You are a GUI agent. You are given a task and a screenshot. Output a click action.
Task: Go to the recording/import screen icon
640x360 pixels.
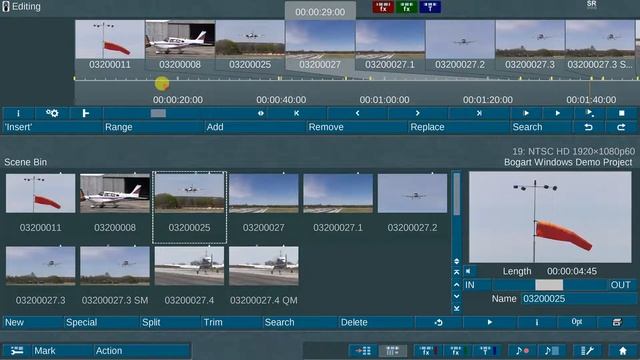pyautogui.click(x=362, y=351)
